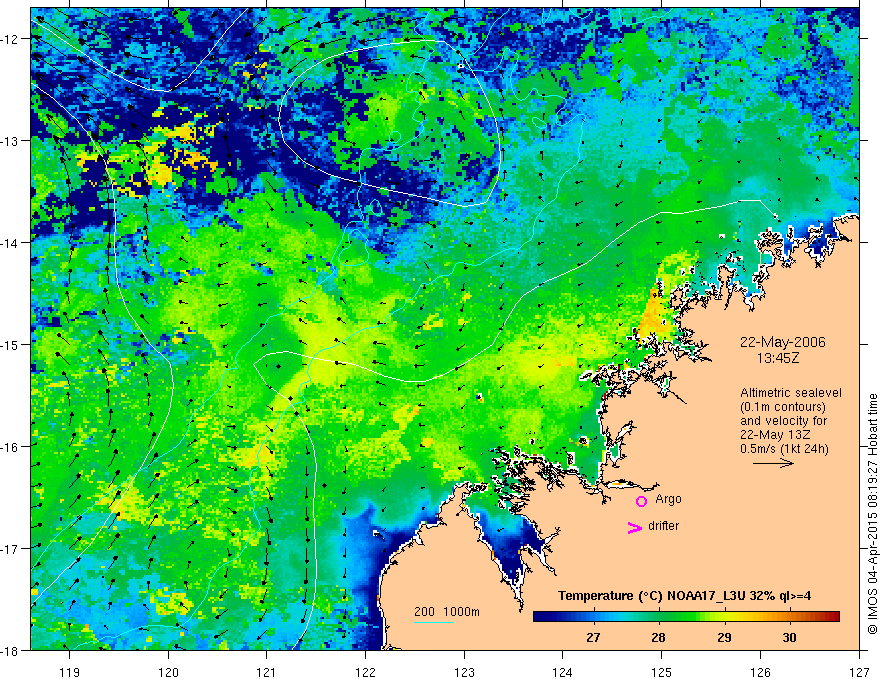Click the '119' longitude axis label
The image size is (880, 680).
click(x=70, y=672)
